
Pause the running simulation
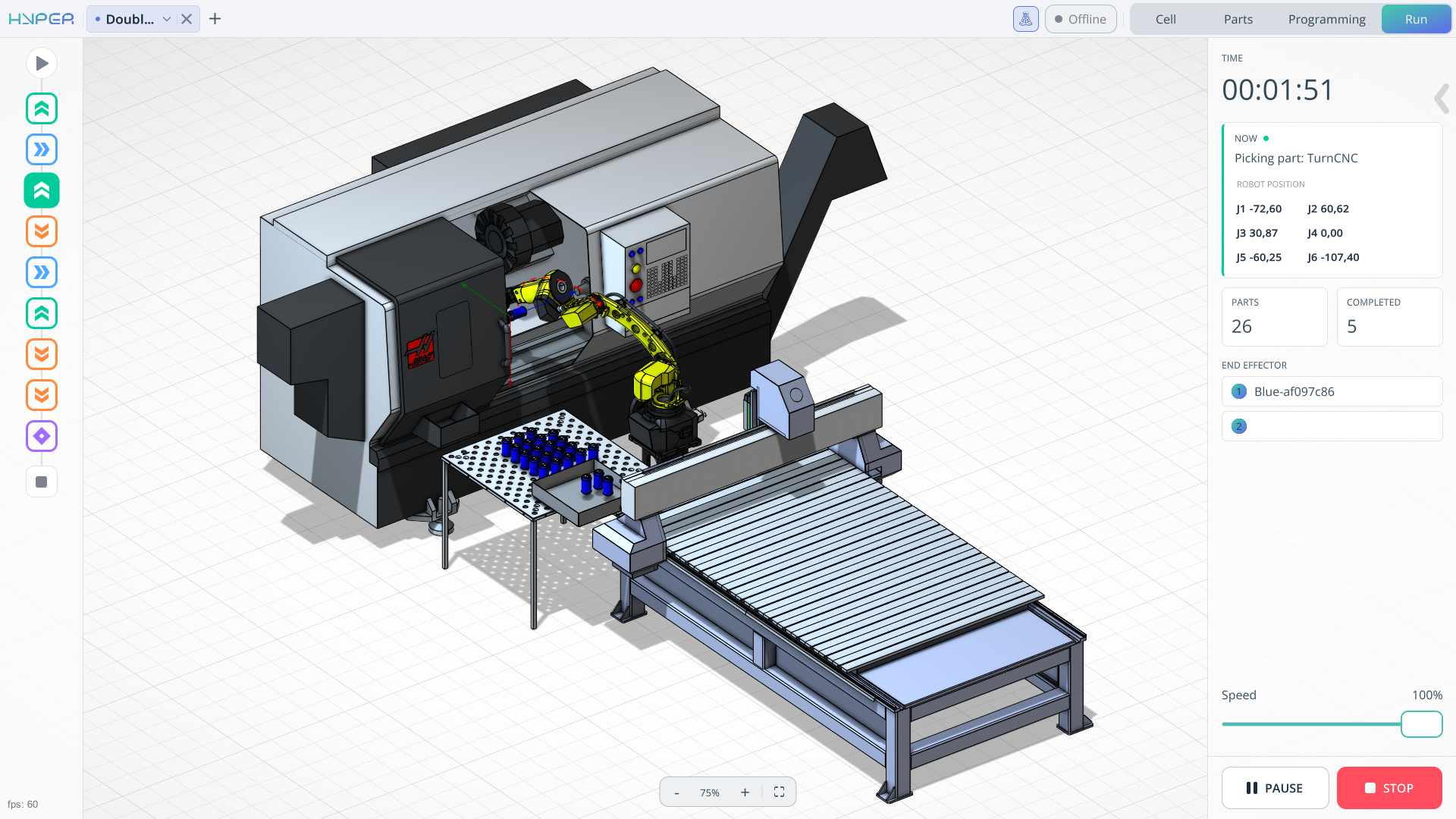click(x=1275, y=788)
